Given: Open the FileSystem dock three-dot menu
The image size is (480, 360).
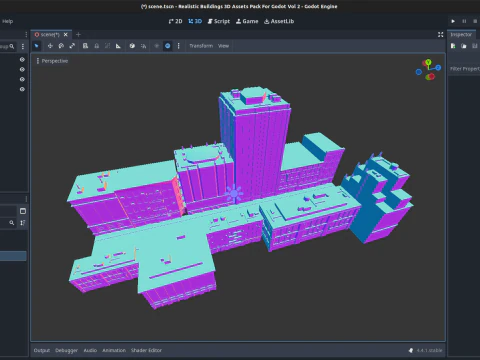Looking at the screenshot, I should [26, 199].
